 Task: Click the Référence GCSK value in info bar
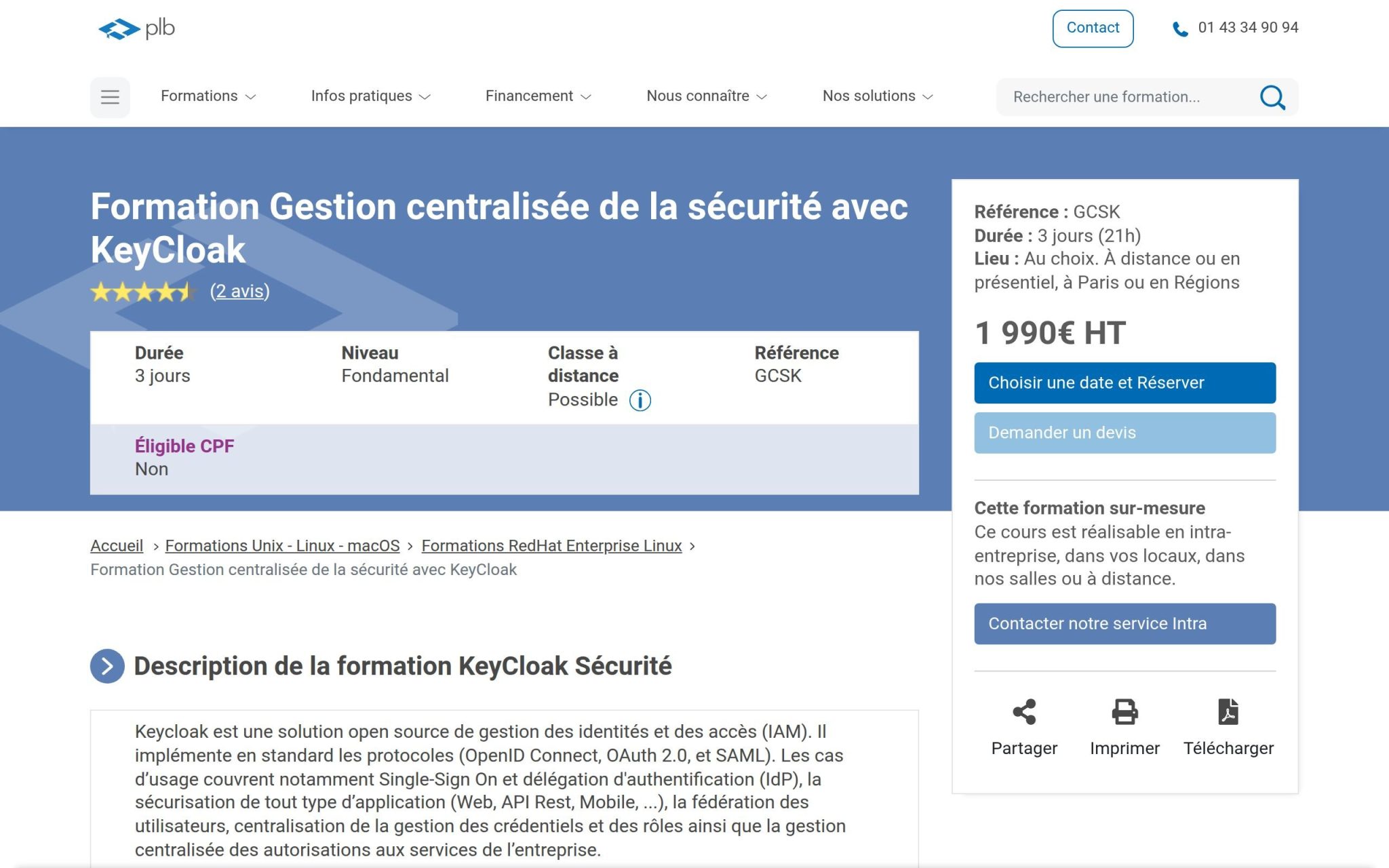pos(778,376)
